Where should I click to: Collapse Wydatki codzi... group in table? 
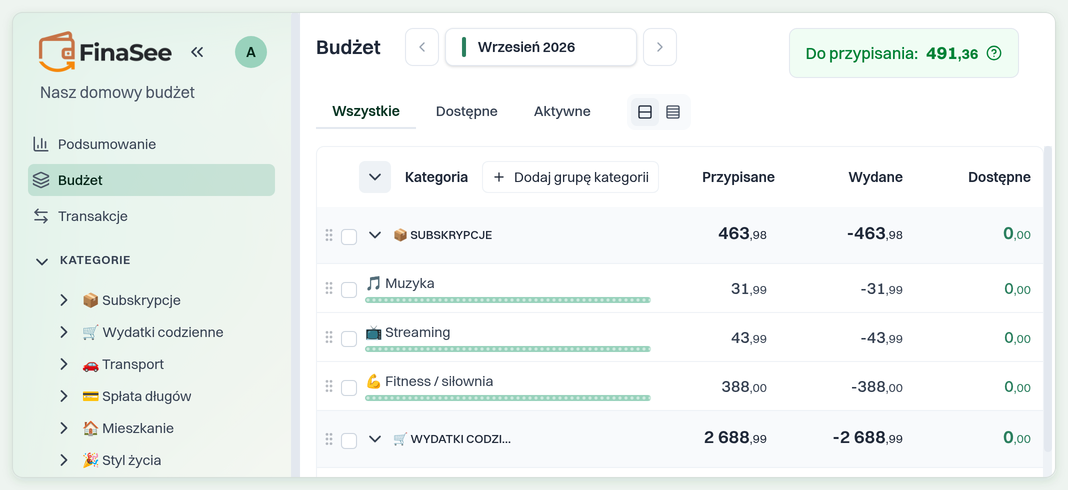coord(374,439)
